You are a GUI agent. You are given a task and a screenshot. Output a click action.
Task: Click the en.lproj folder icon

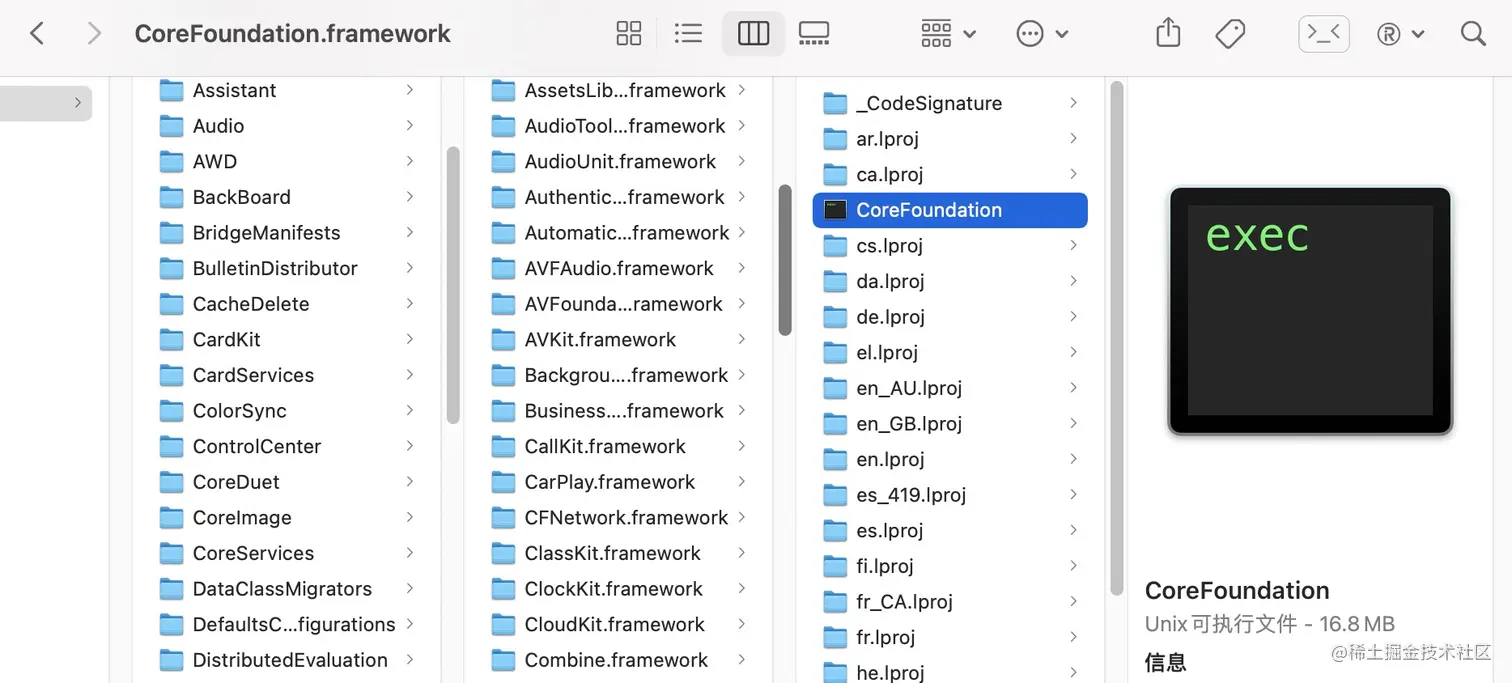835,460
